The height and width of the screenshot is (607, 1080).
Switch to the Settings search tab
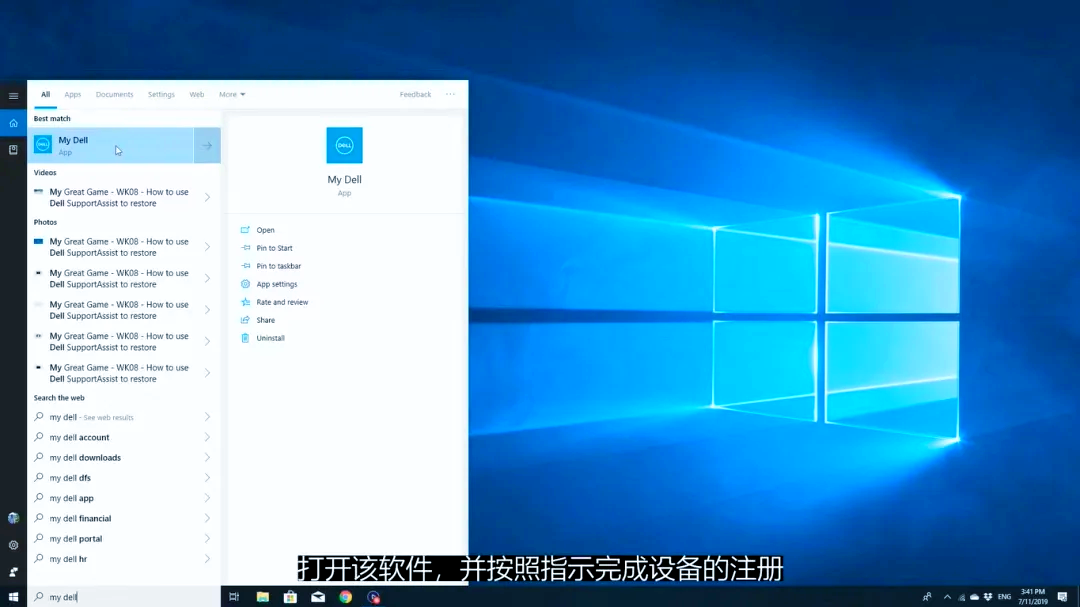[x=161, y=94]
